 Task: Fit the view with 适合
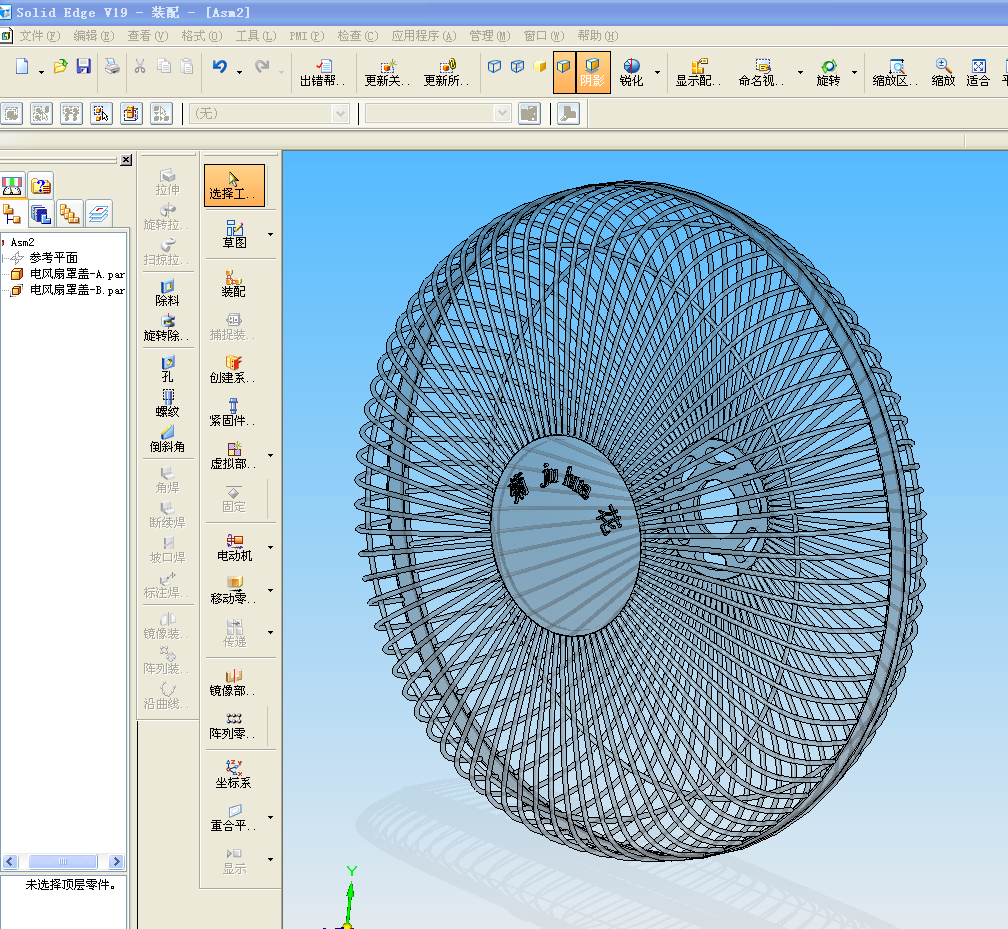978,73
